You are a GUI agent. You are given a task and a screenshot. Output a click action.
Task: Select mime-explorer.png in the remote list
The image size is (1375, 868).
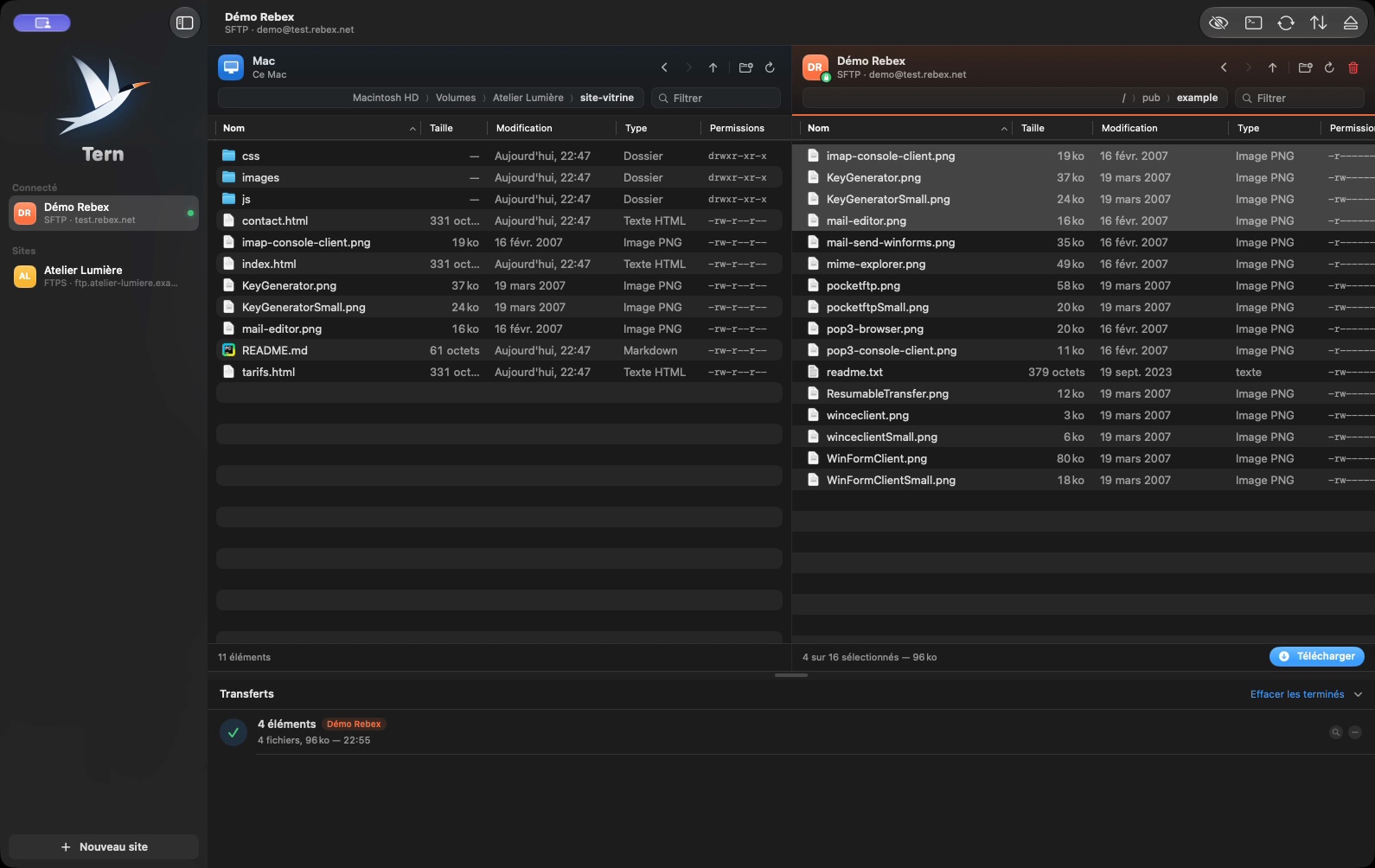(x=1084, y=264)
